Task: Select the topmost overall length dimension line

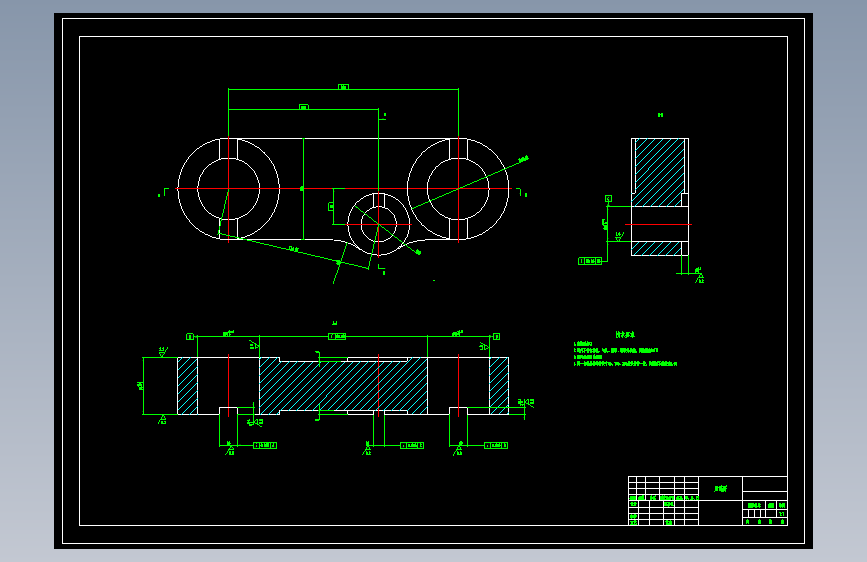Action: (x=343, y=89)
